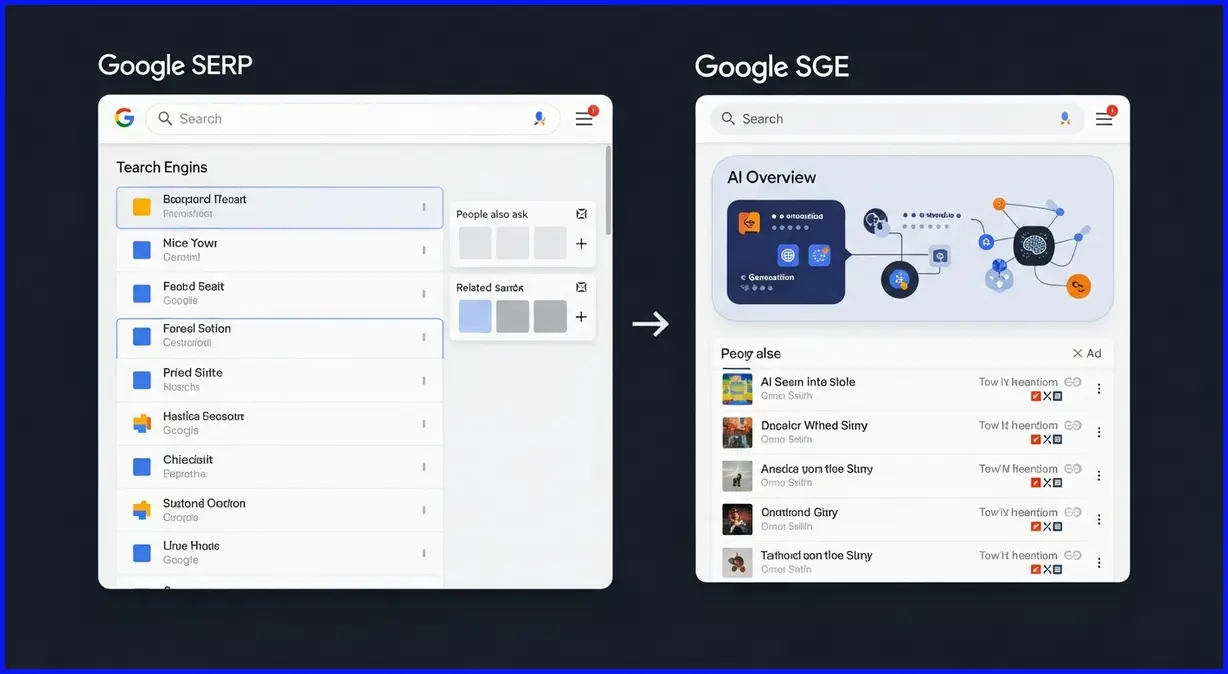Click the orange icon of the Beoqord Fleoart result
Screen dimensions: 1228x674
(142, 207)
